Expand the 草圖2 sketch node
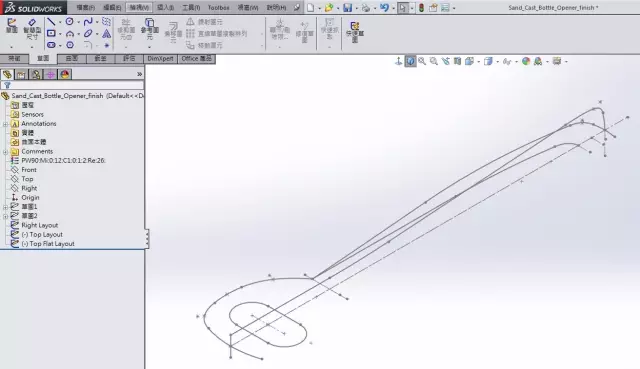The width and height of the screenshot is (640, 369). pos(5,216)
